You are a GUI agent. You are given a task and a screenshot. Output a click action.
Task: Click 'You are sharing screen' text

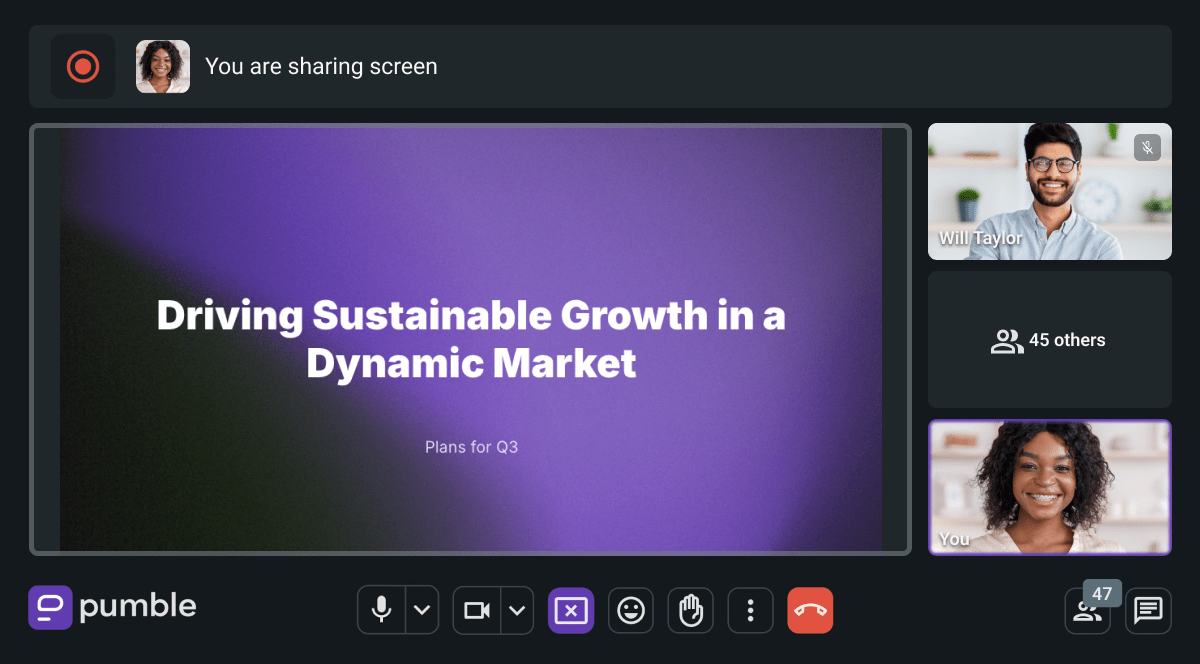(321, 67)
